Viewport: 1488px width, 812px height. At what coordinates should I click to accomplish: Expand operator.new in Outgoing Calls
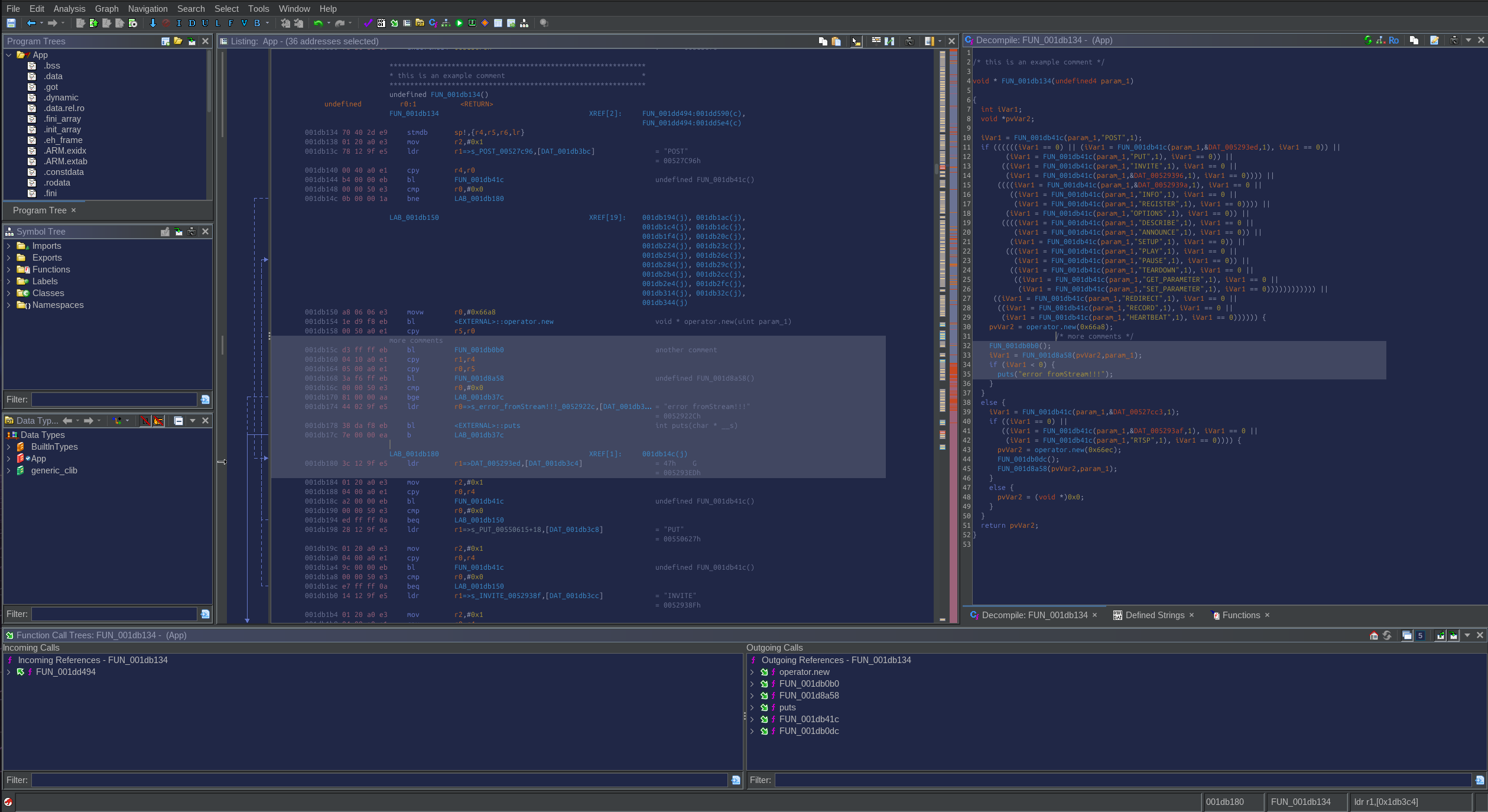pos(752,672)
